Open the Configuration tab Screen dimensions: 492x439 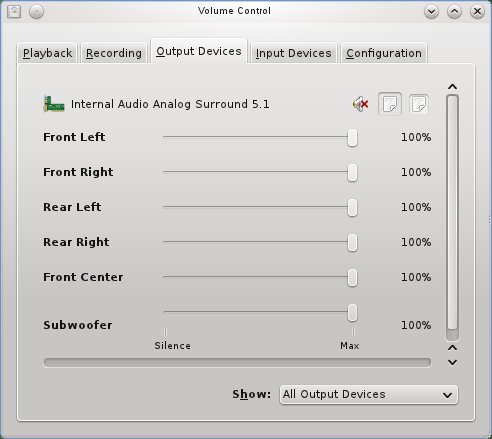point(384,53)
